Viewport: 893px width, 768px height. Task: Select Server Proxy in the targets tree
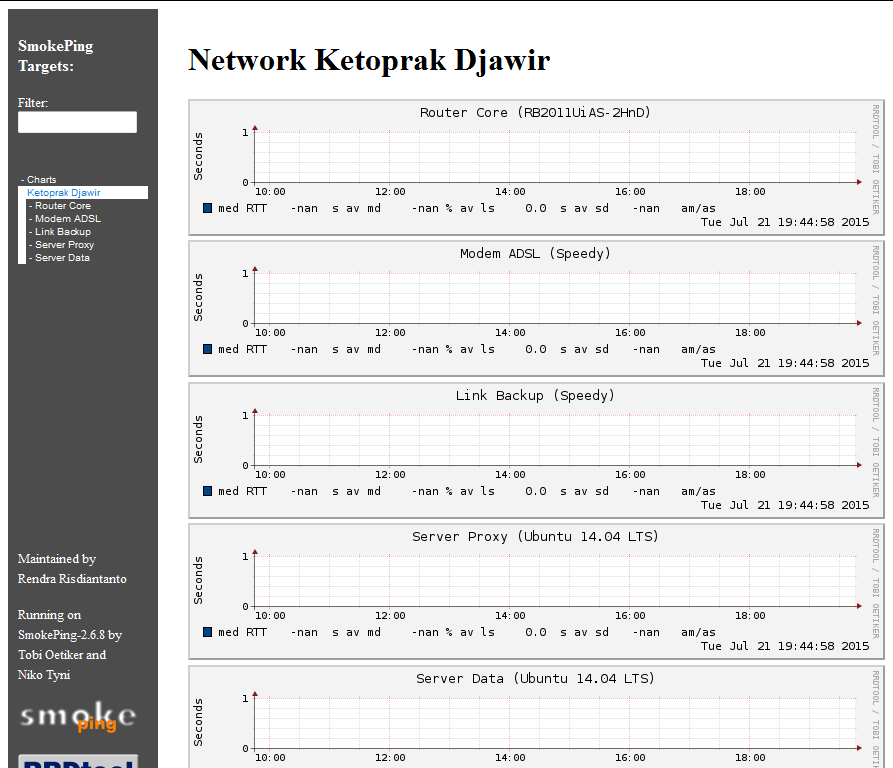63,244
